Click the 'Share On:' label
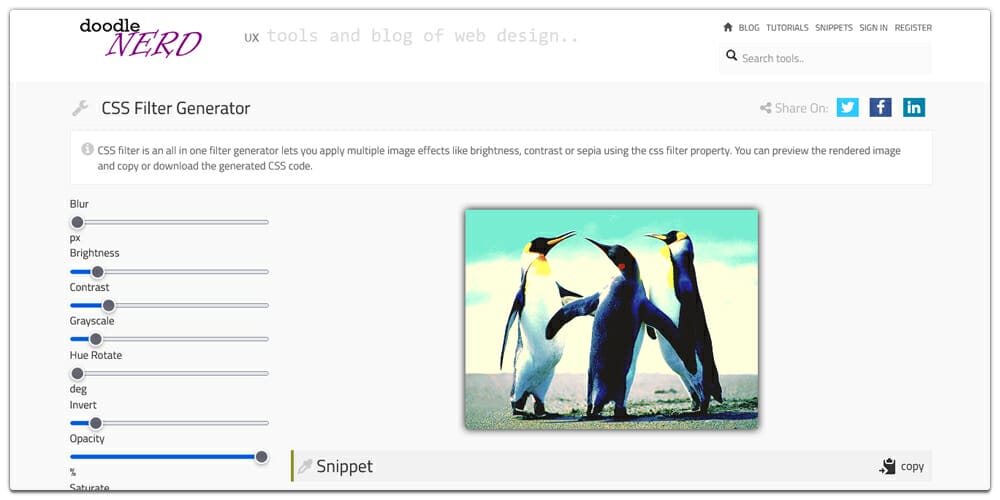Viewport: 1000px width, 500px height. [802, 108]
